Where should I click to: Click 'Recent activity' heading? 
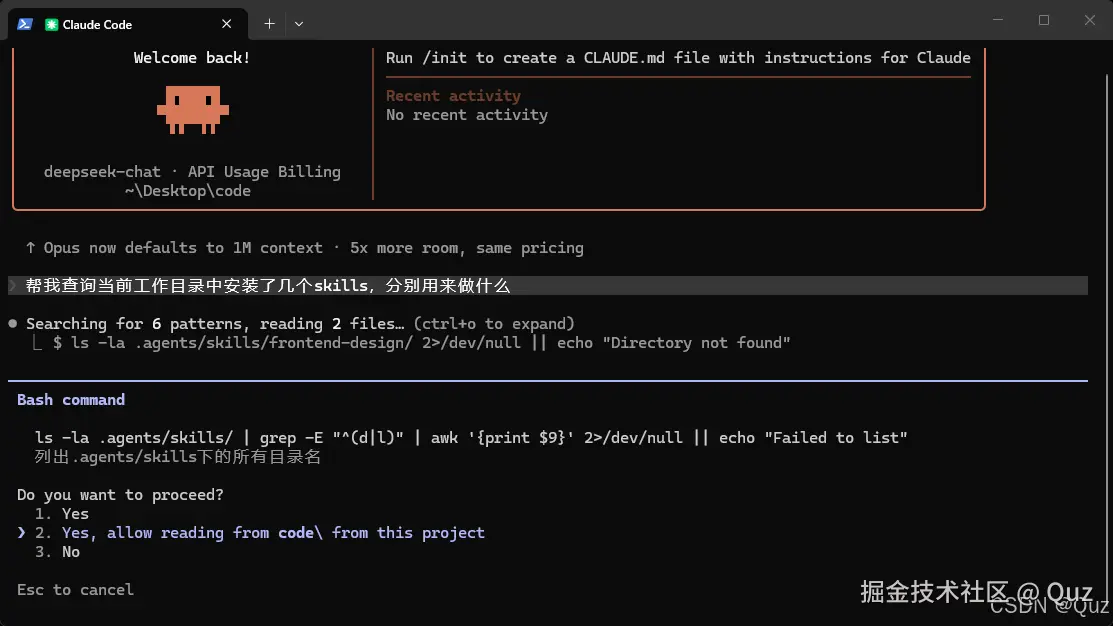(x=454, y=96)
